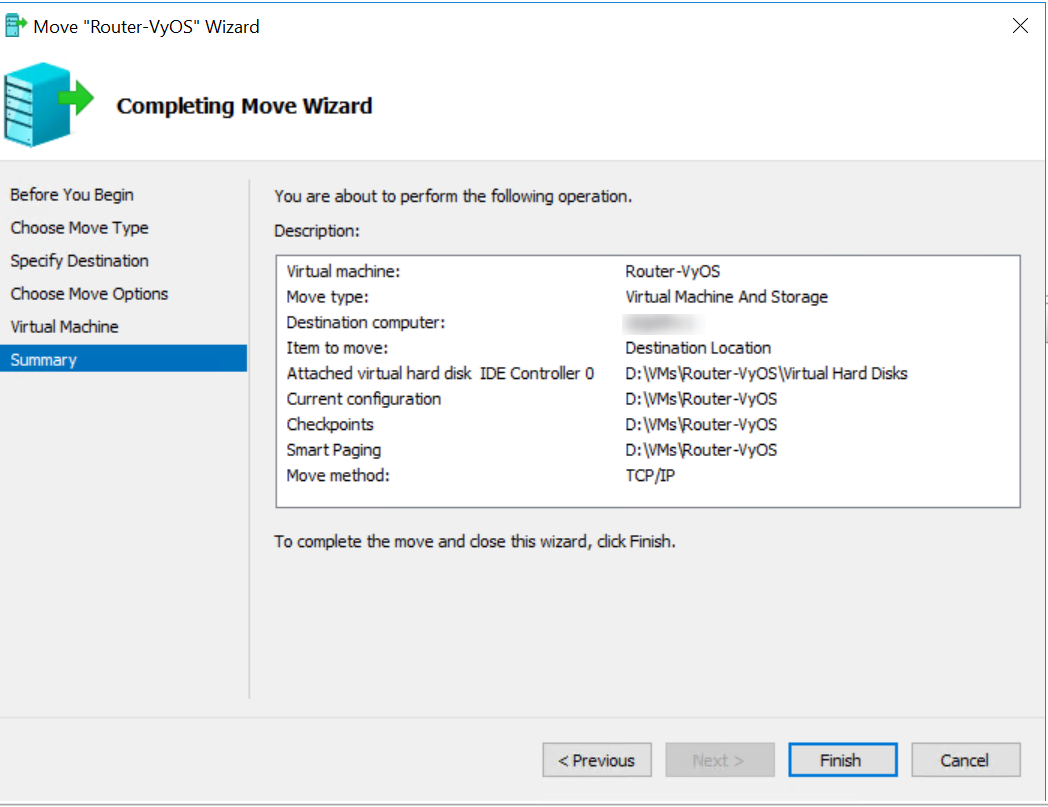The image size is (1048, 807).
Task: Click the blurred destination computer value
Action: click(x=662, y=324)
